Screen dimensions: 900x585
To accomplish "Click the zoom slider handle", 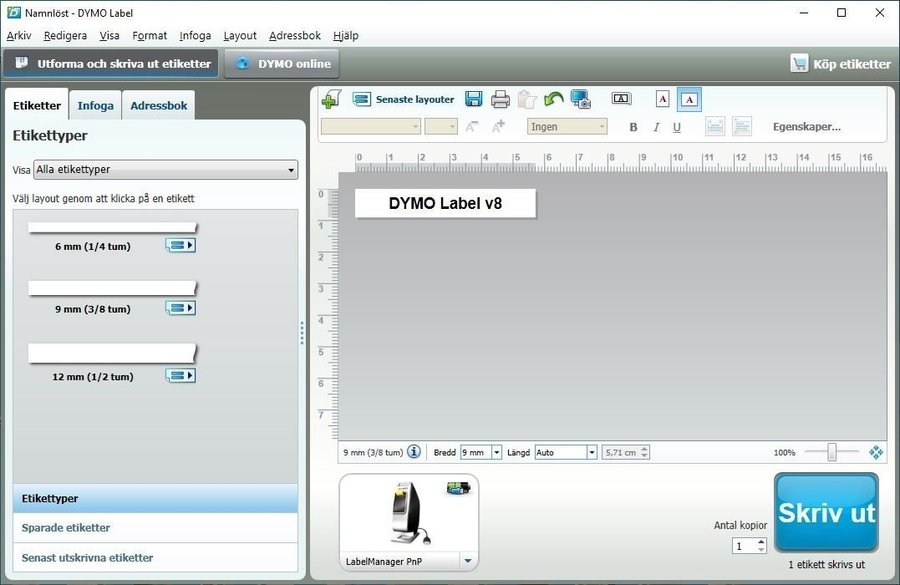I will click(831, 452).
